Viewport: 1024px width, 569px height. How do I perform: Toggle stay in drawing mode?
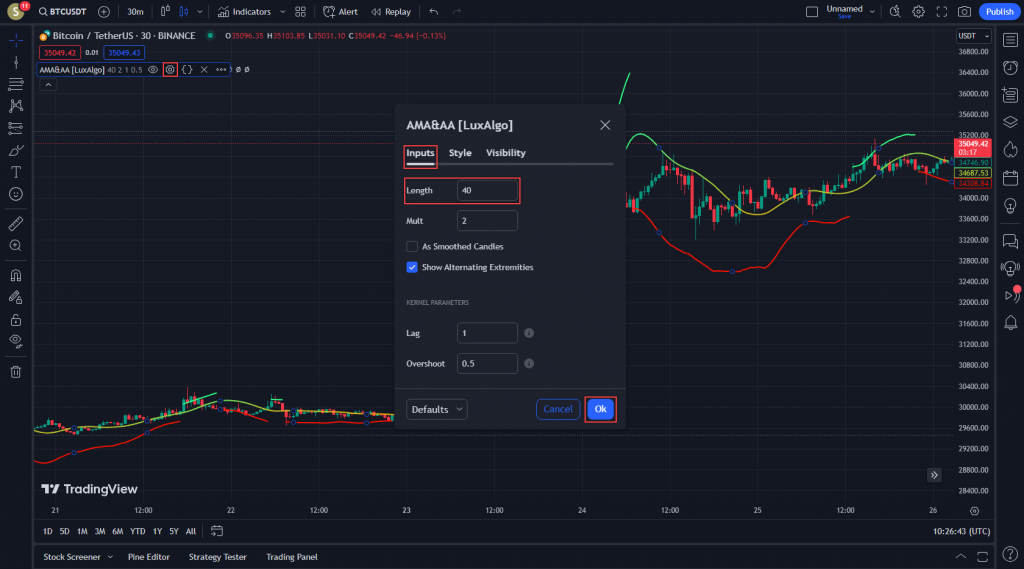16,297
